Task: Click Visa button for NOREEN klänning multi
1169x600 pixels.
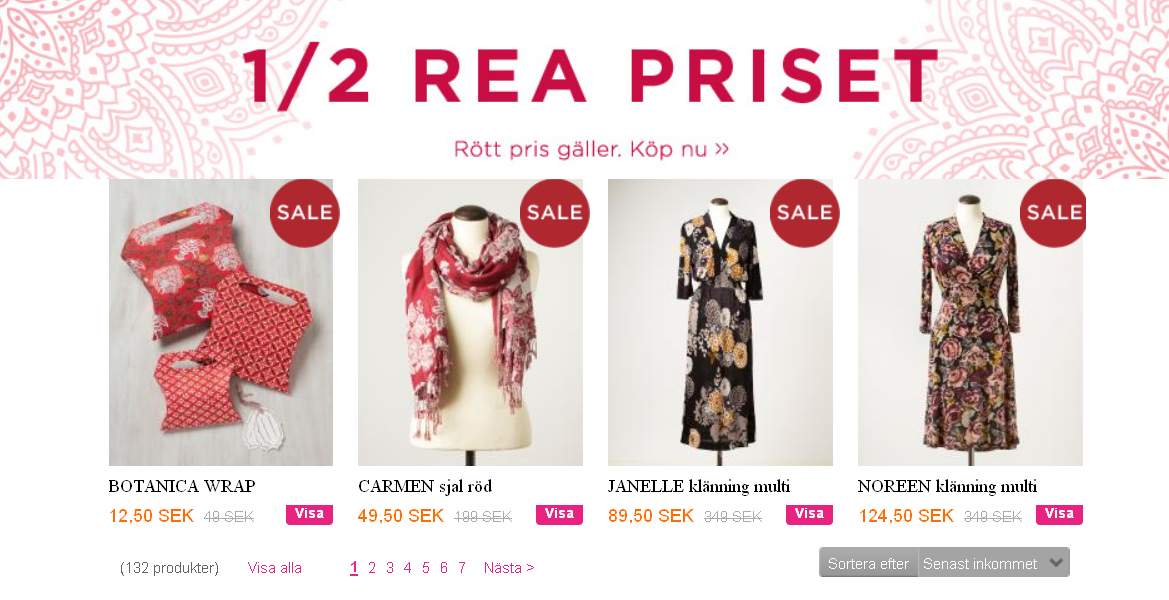Action: click(x=1059, y=514)
